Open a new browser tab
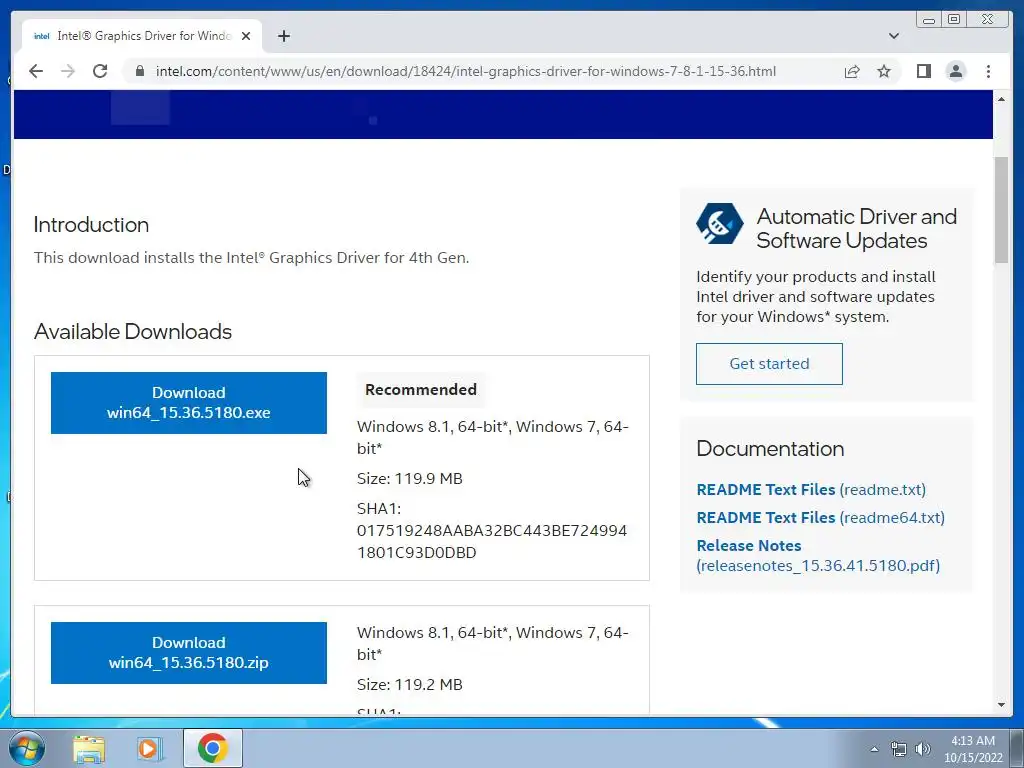The width and height of the screenshot is (1024, 768). tap(283, 36)
